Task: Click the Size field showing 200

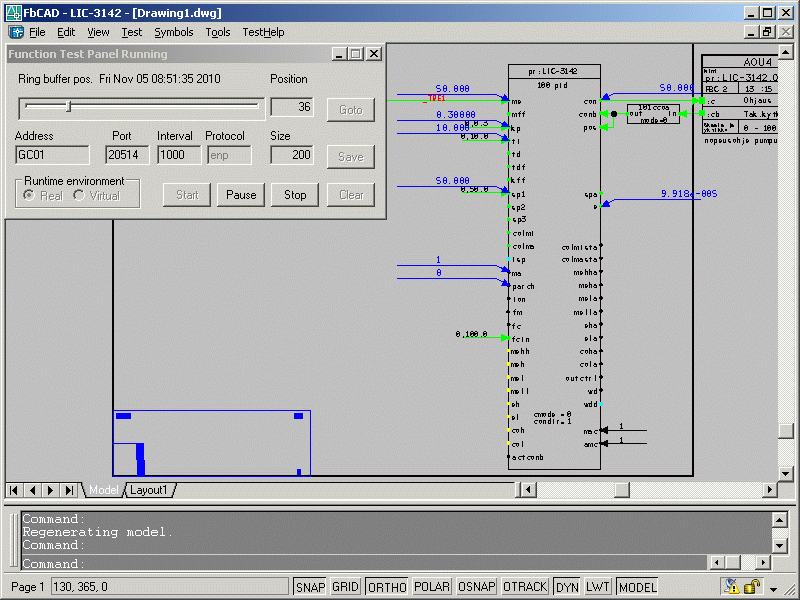Action: (x=292, y=155)
